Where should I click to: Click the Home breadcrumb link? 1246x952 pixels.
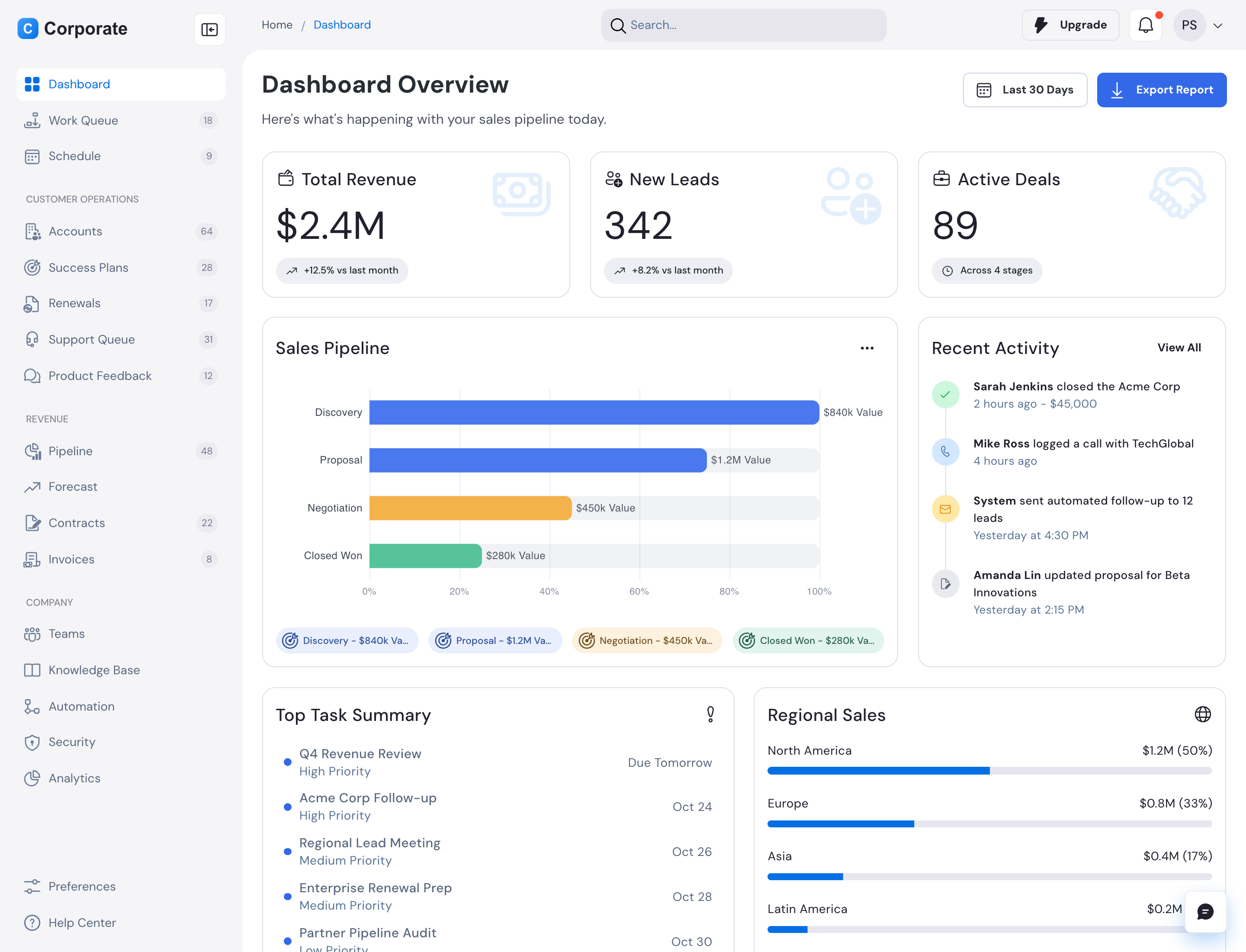coord(277,25)
